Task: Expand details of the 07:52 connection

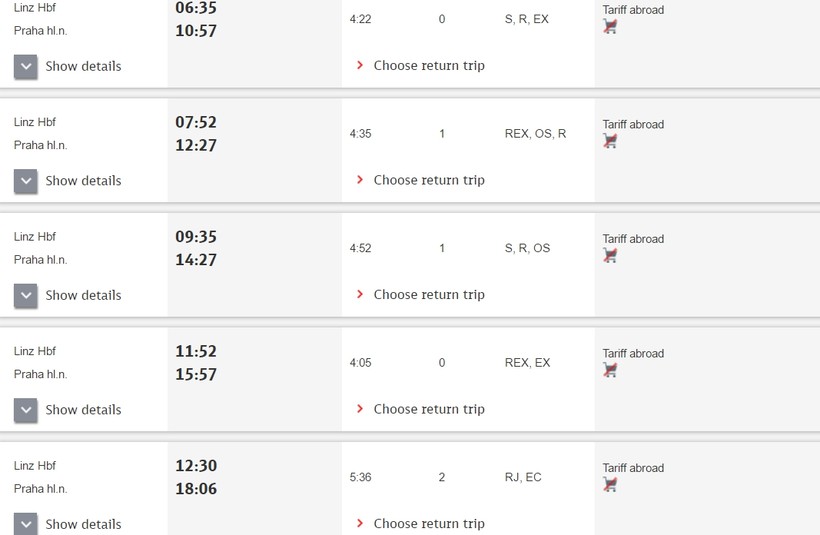Action: pos(26,181)
